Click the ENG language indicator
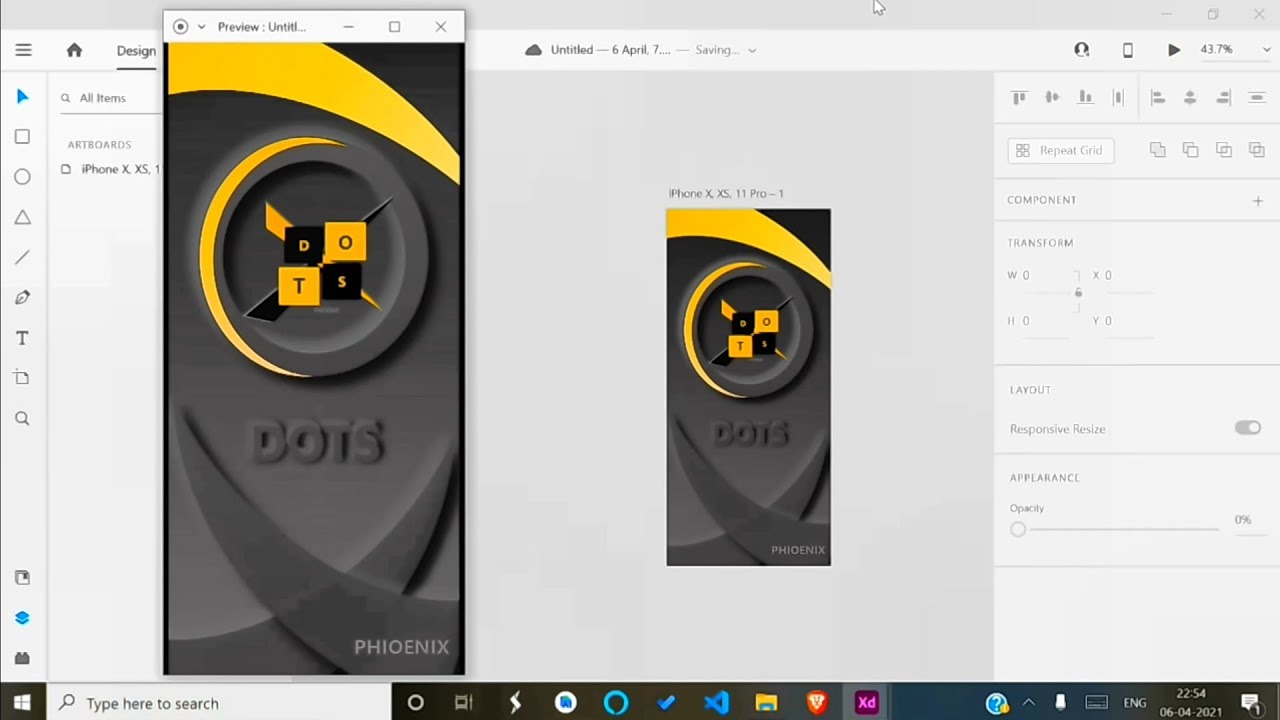The height and width of the screenshot is (720, 1280). tap(1135, 703)
